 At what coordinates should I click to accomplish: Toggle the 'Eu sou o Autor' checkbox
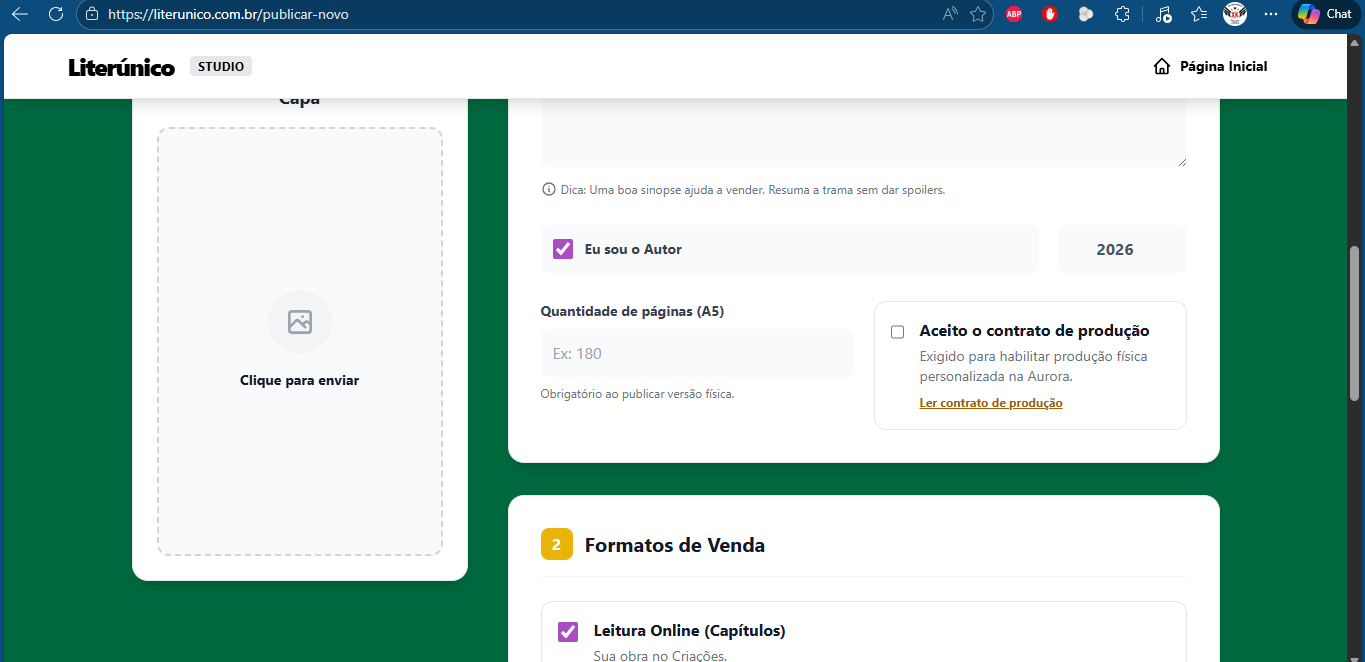pyautogui.click(x=563, y=249)
